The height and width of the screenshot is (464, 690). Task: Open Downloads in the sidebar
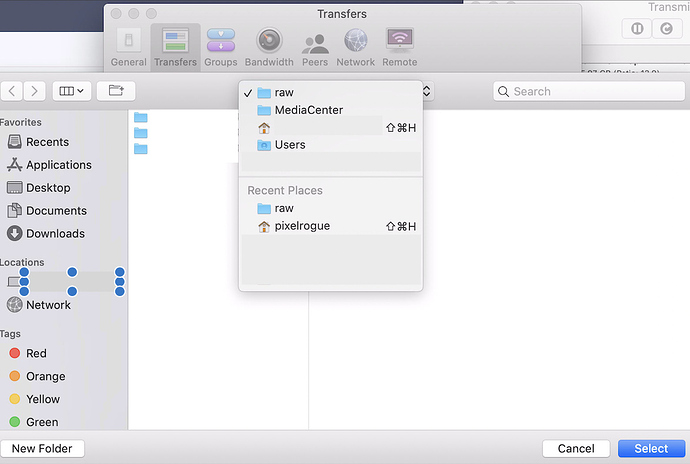point(55,233)
